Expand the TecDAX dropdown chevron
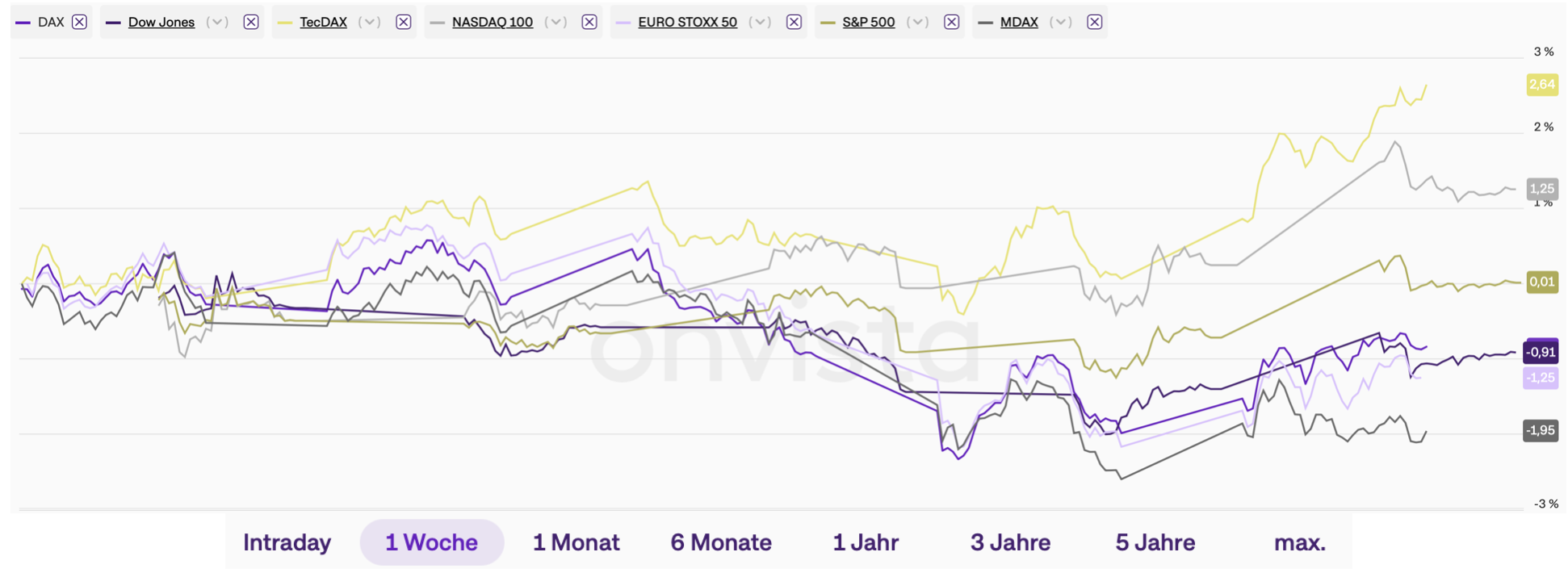Image resolution: width=1568 pixels, height=573 pixels. pyautogui.click(x=369, y=22)
